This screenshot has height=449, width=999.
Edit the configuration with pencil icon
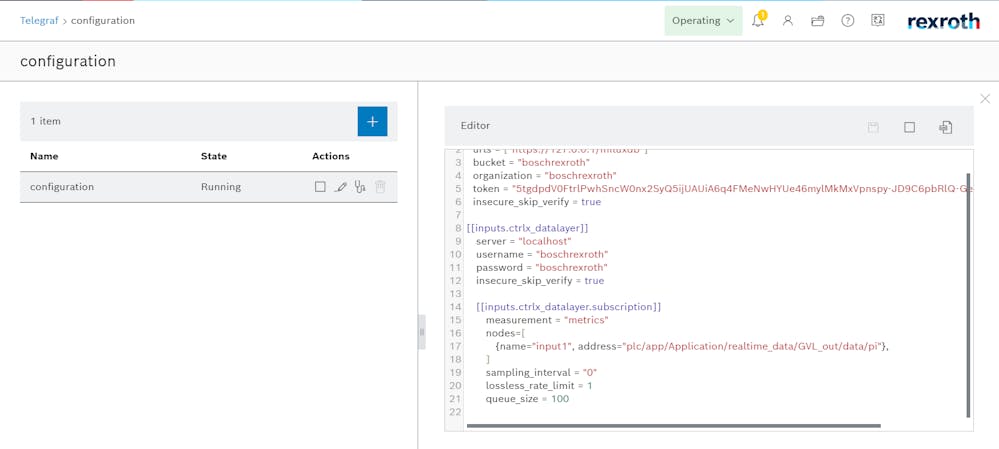[x=340, y=187]
